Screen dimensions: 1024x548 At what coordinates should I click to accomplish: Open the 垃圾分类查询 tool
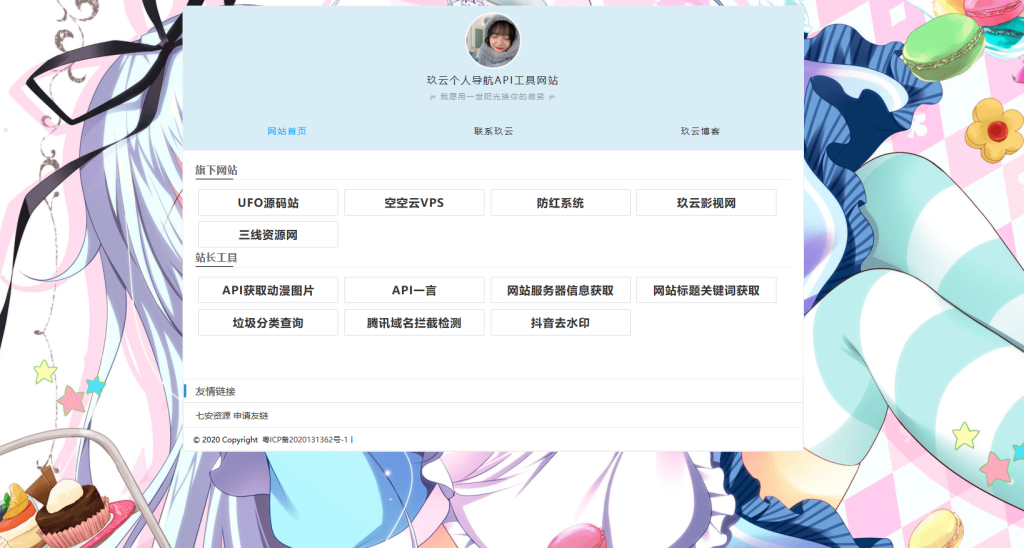coord(268,323)
